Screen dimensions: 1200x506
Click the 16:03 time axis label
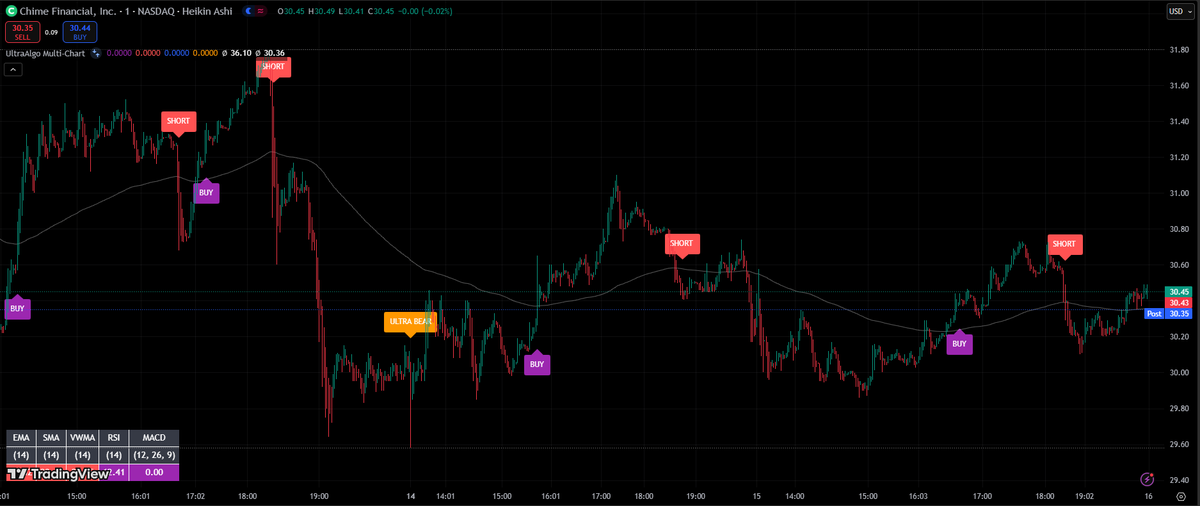(x=917, y=495)
